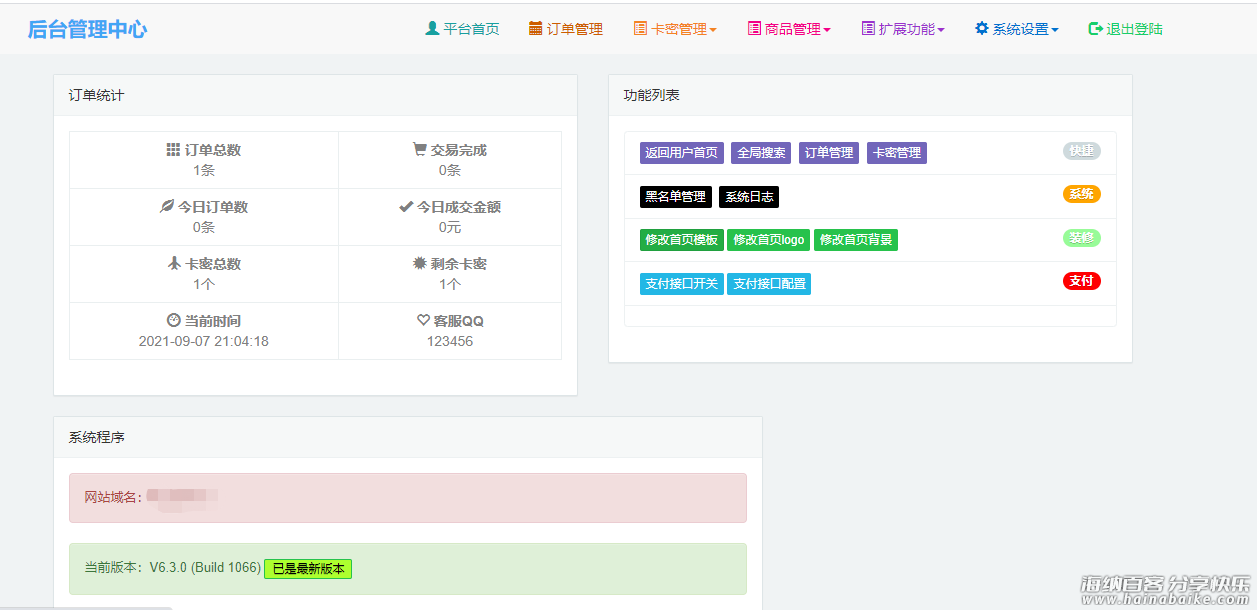
Task: Click the 1条 value under 订单总数
Action: click(204, 170)
